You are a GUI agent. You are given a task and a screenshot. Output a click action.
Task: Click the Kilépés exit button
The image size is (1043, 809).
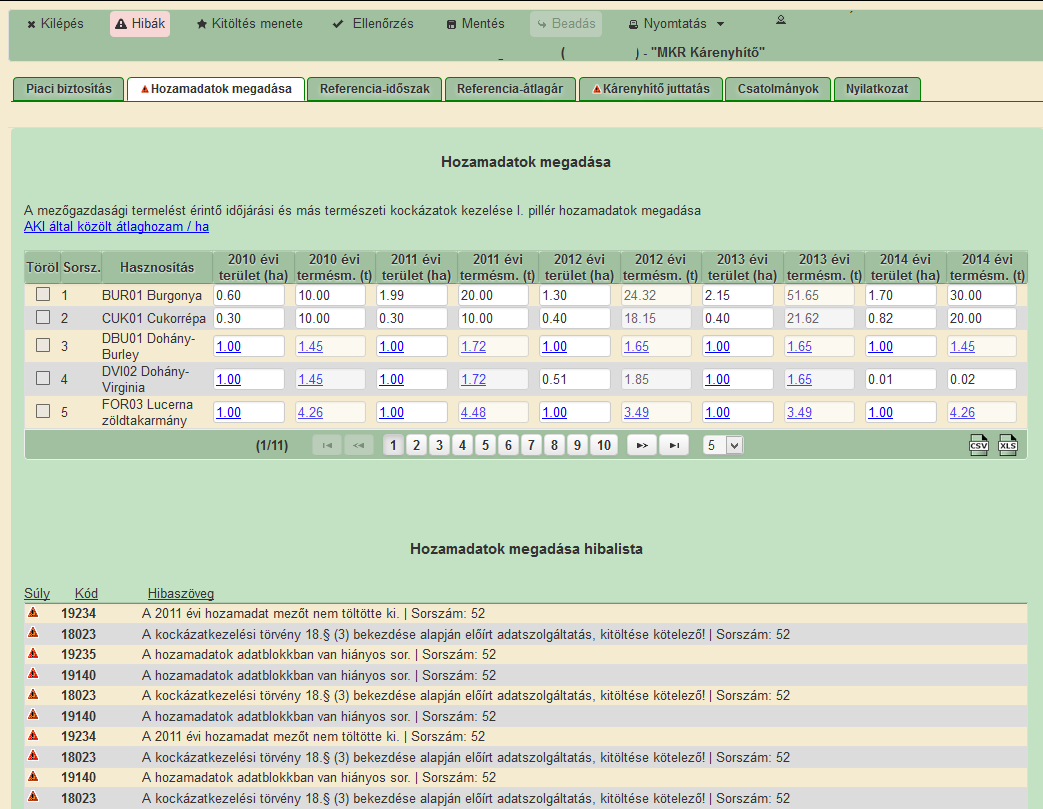tap(55, 24)
